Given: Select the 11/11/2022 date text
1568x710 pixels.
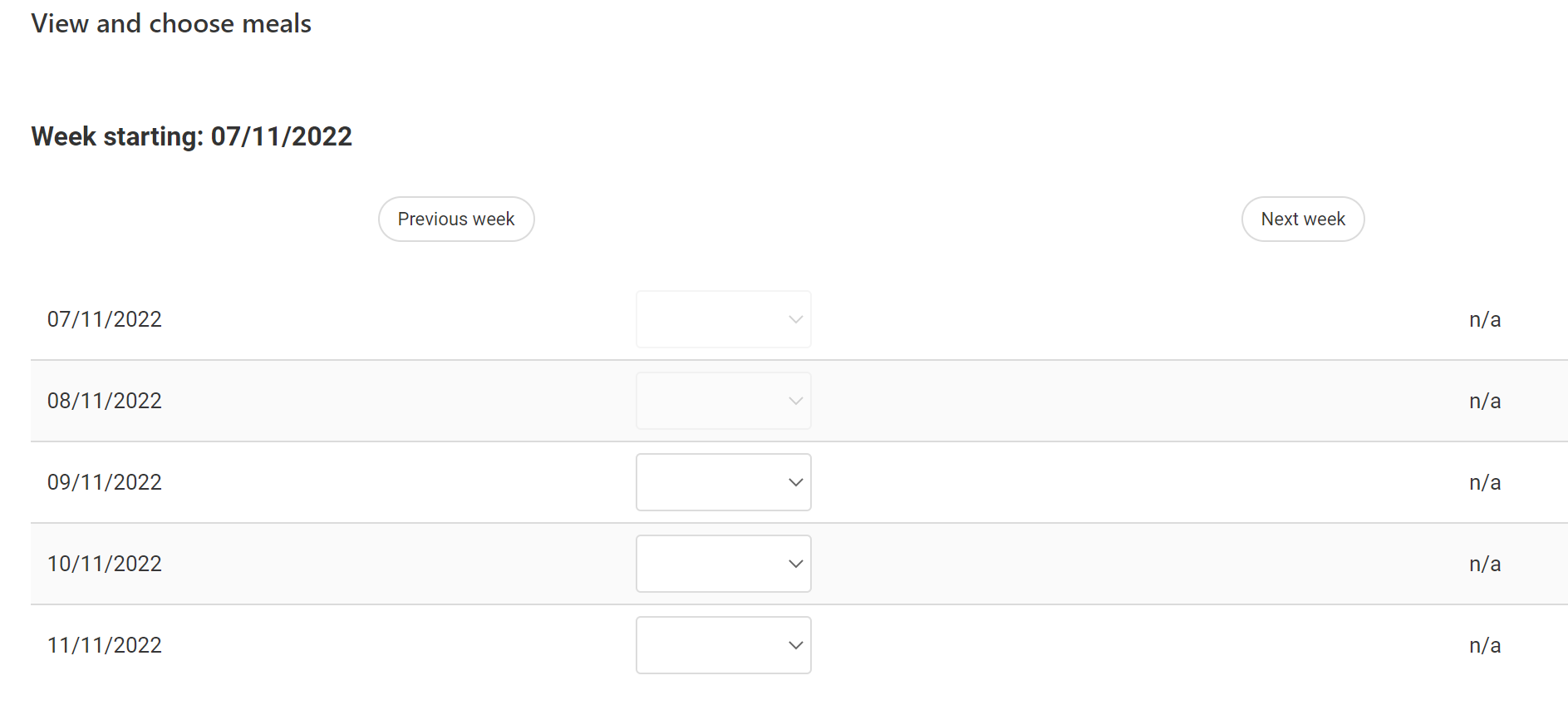Looking at the screenshot, I should 105,645.
